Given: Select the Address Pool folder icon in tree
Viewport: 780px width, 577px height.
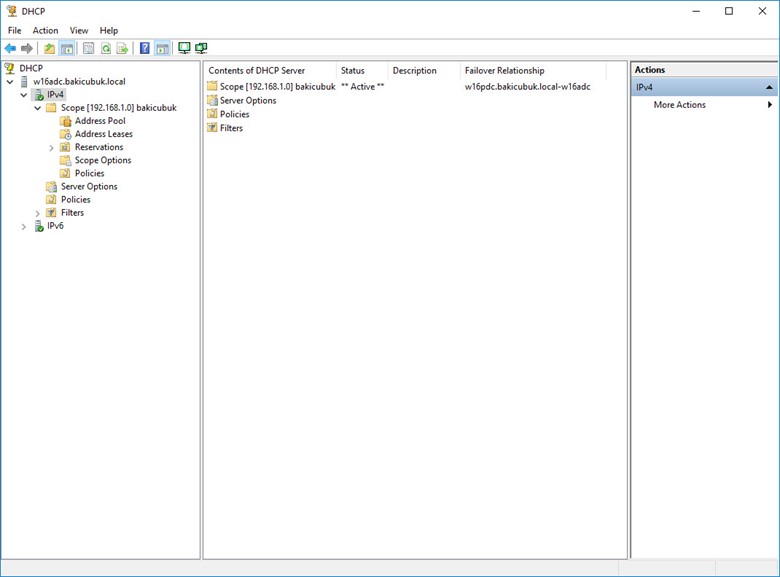Looking at the screenshot, I should point(65,121).
